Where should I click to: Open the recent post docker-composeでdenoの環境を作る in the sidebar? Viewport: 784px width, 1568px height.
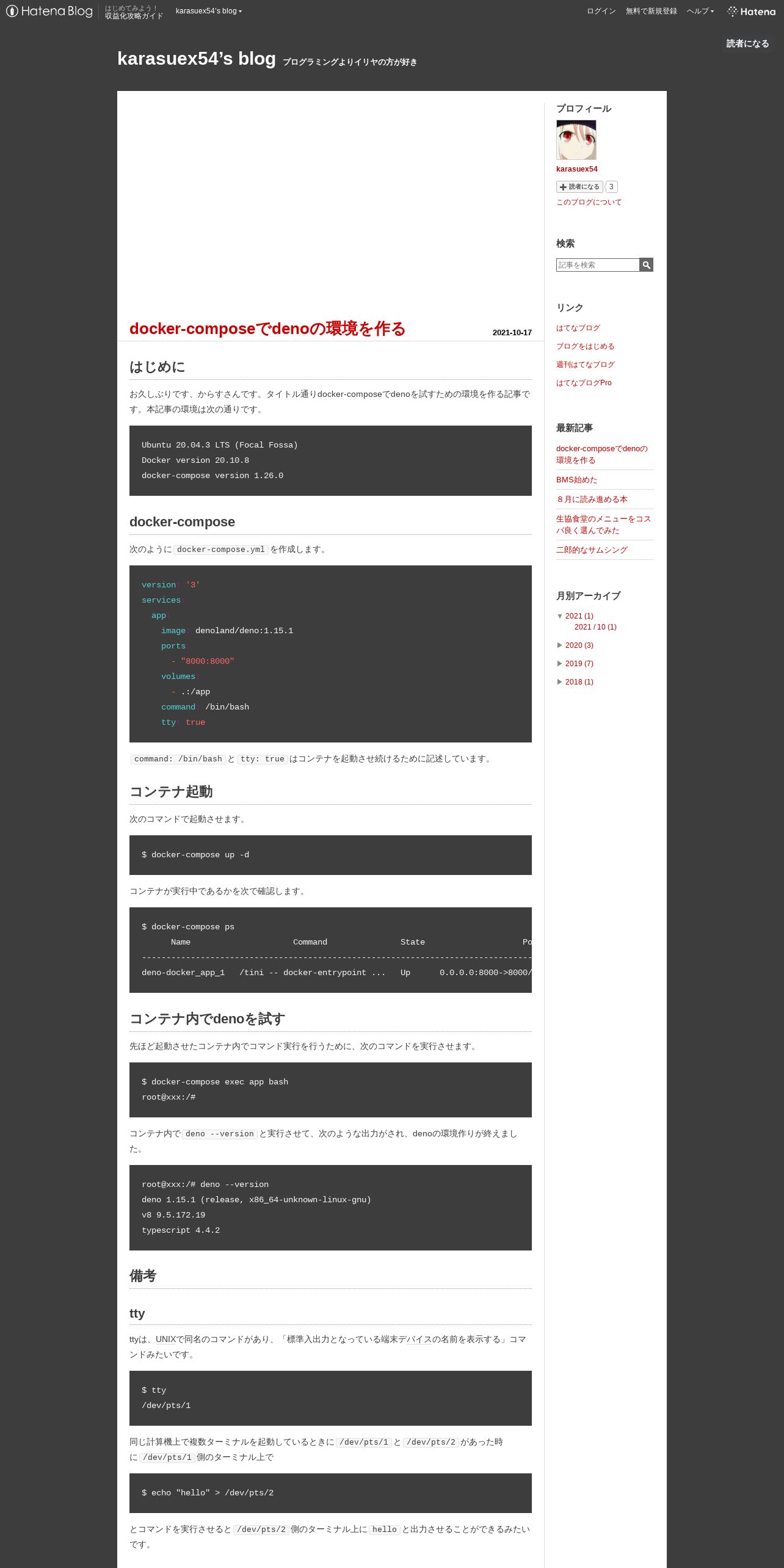pyautogui.click(x=602, y=454)
